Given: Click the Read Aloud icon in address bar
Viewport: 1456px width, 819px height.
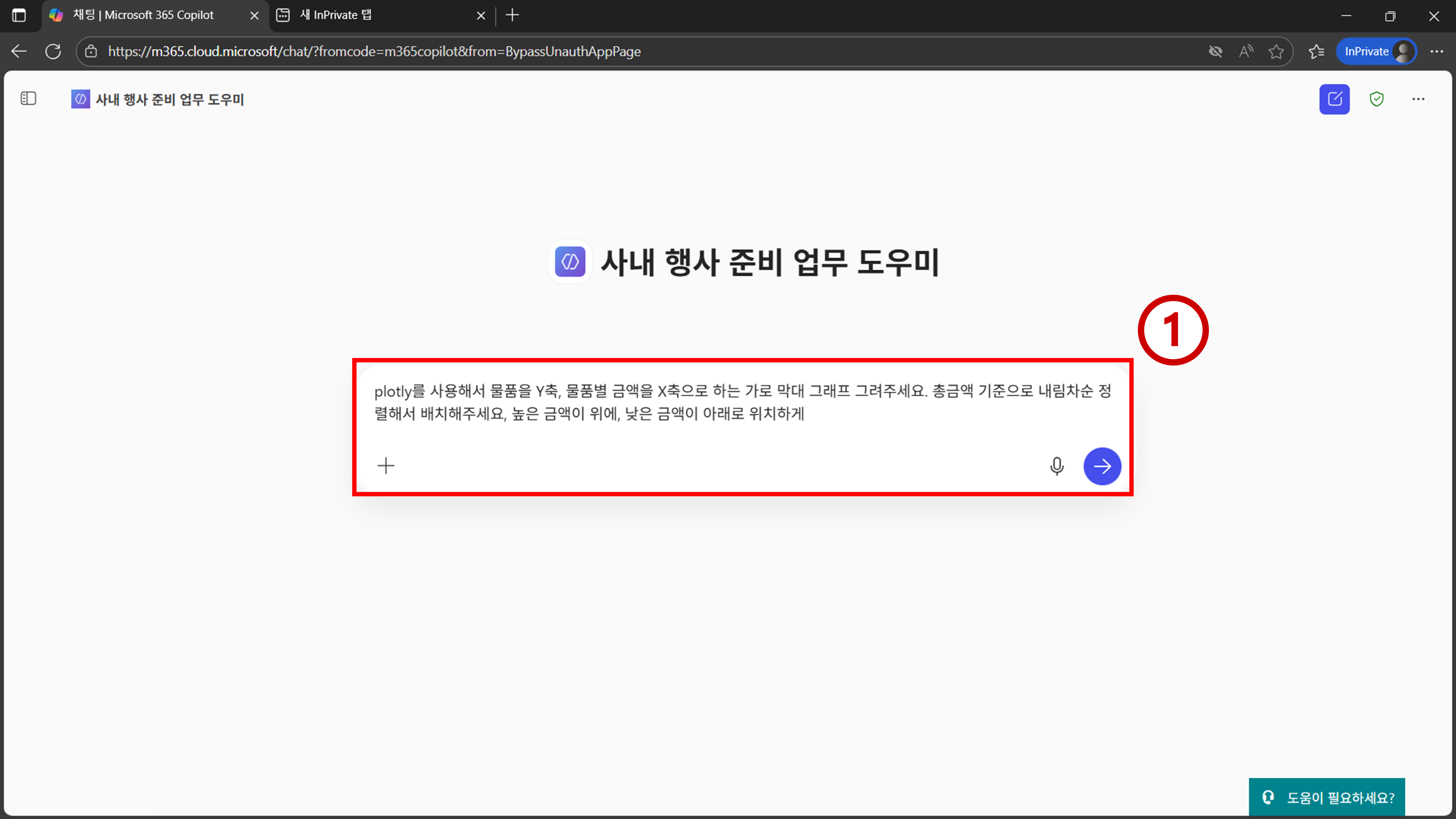Looking at the screenshot, I should [x=1246, y=51].
